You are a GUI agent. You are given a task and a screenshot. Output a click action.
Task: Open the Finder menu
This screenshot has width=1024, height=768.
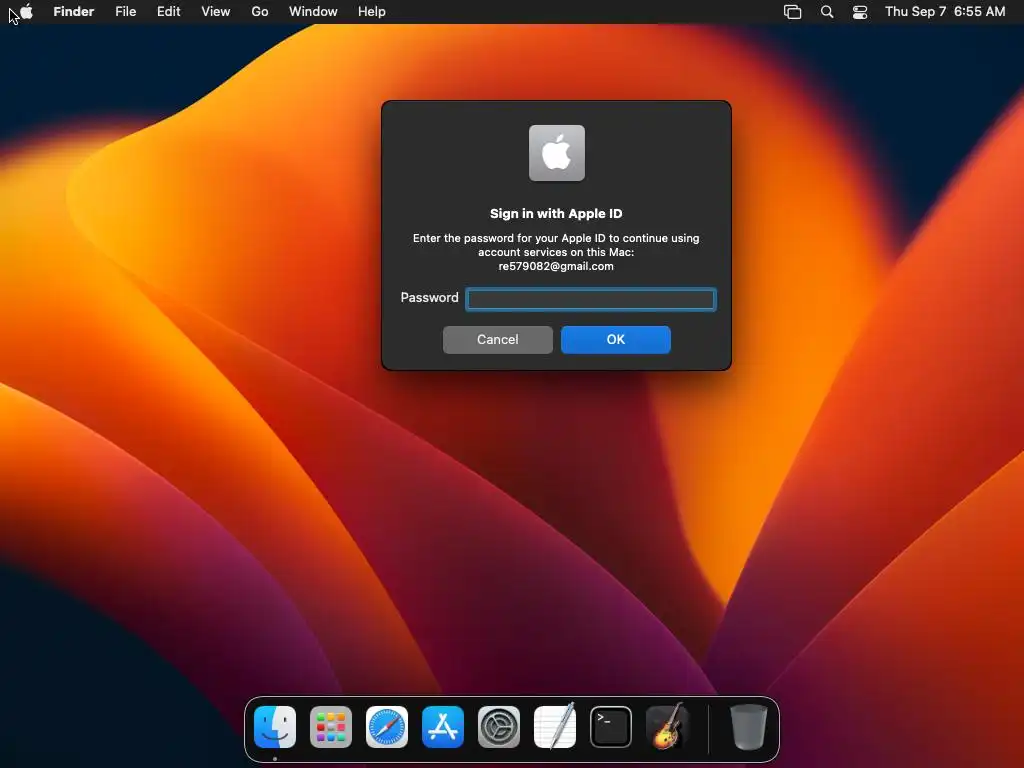coord(74,12)
